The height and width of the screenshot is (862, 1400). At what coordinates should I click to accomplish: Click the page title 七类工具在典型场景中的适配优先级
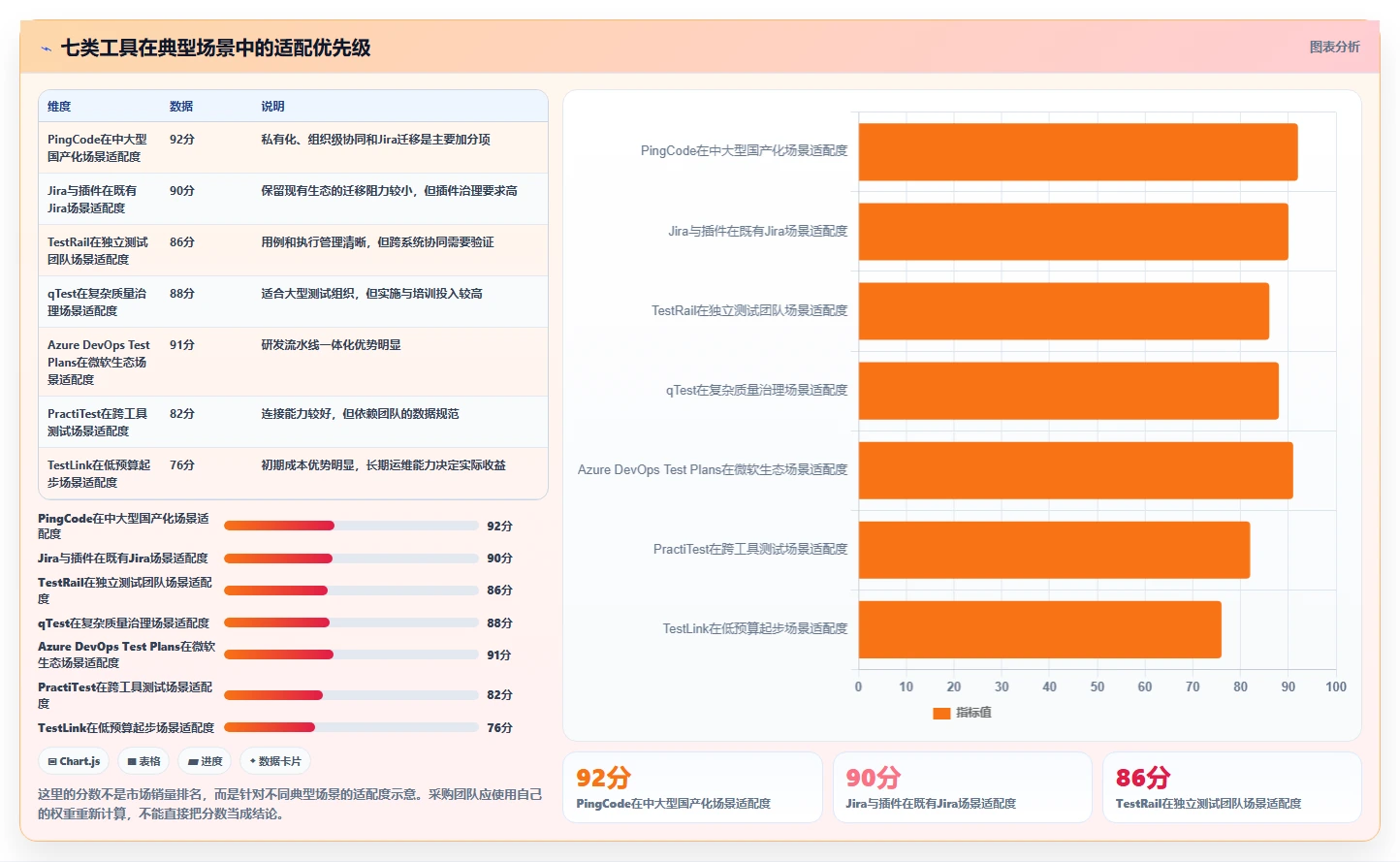tap(215, 48)
